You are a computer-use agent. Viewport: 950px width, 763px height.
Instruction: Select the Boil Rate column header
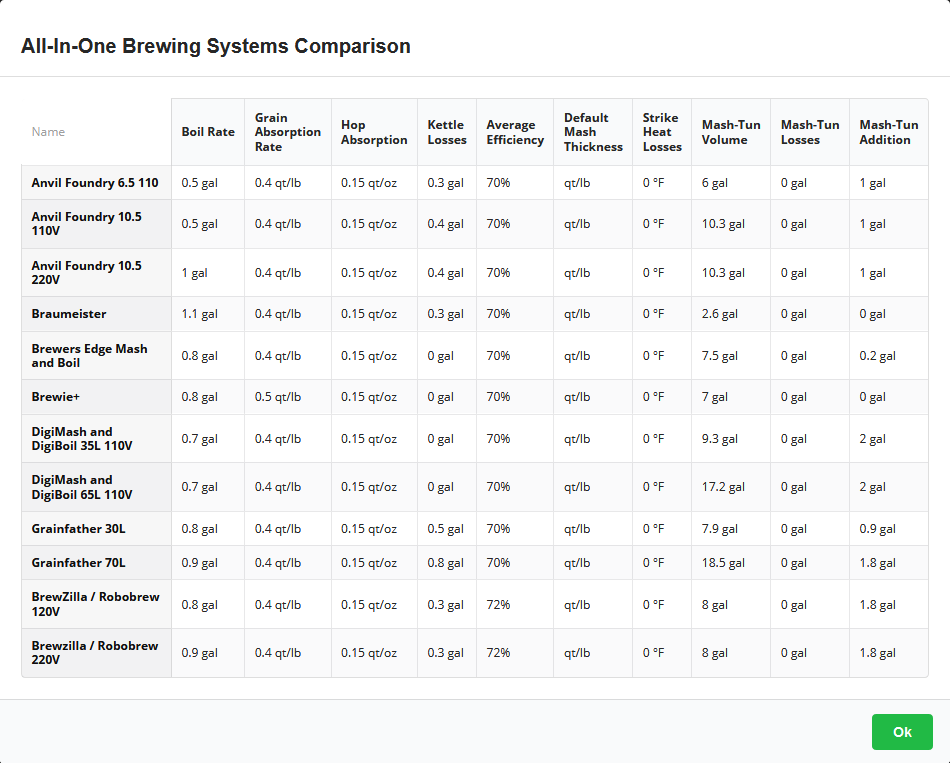[x=208, y=132]
